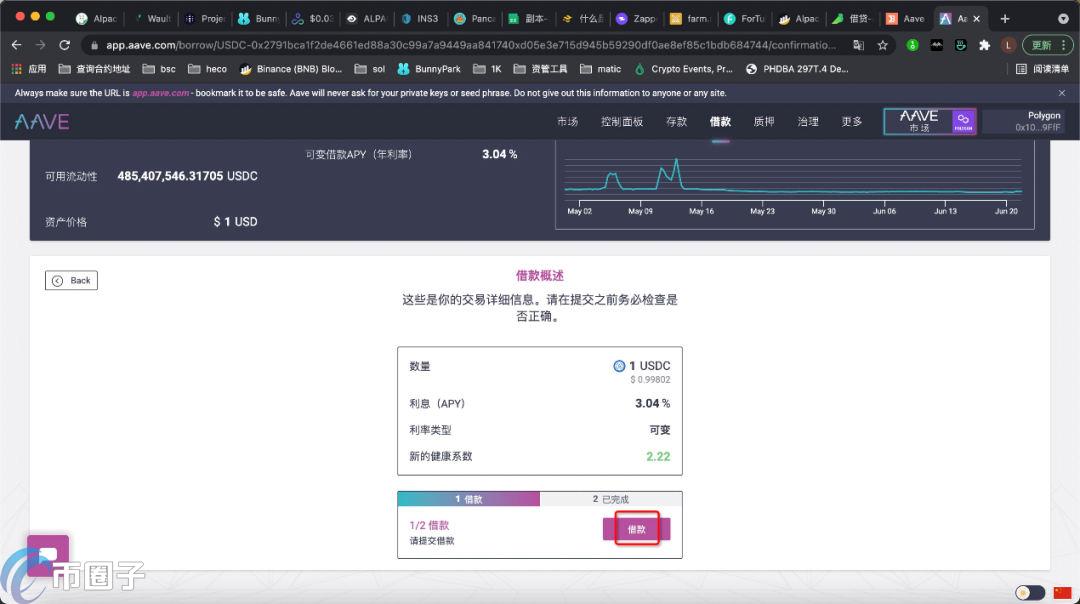Screen dimensions: 1080x604
Task: Open the chat support bubble icon
Action: (x=48, y=554)
